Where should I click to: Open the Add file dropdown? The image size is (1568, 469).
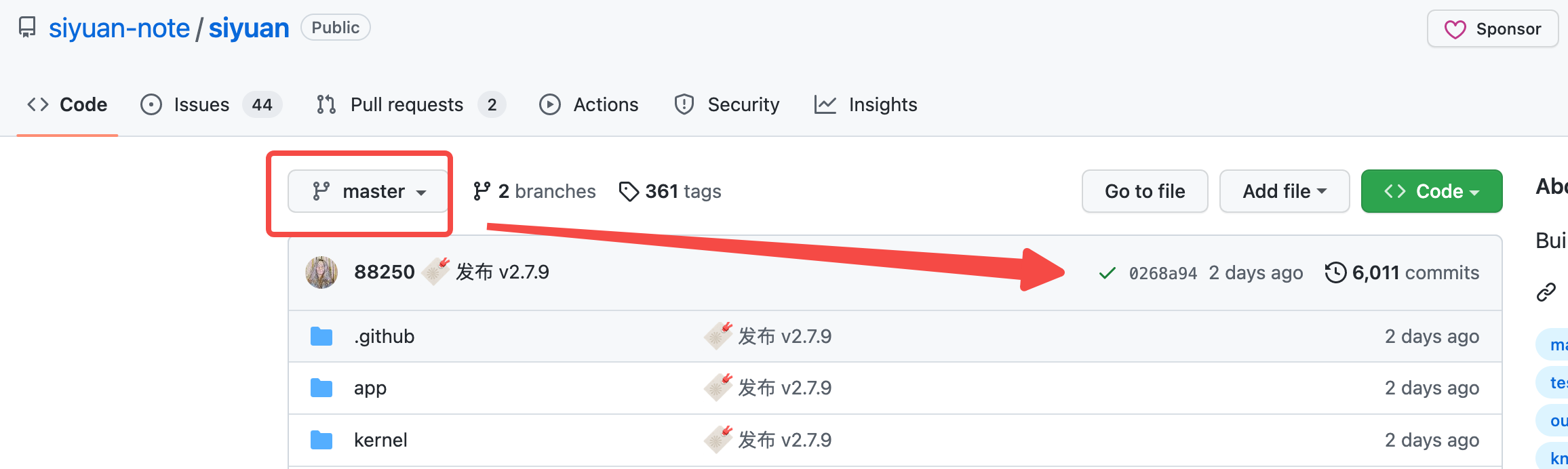[x=1284, y=192]
